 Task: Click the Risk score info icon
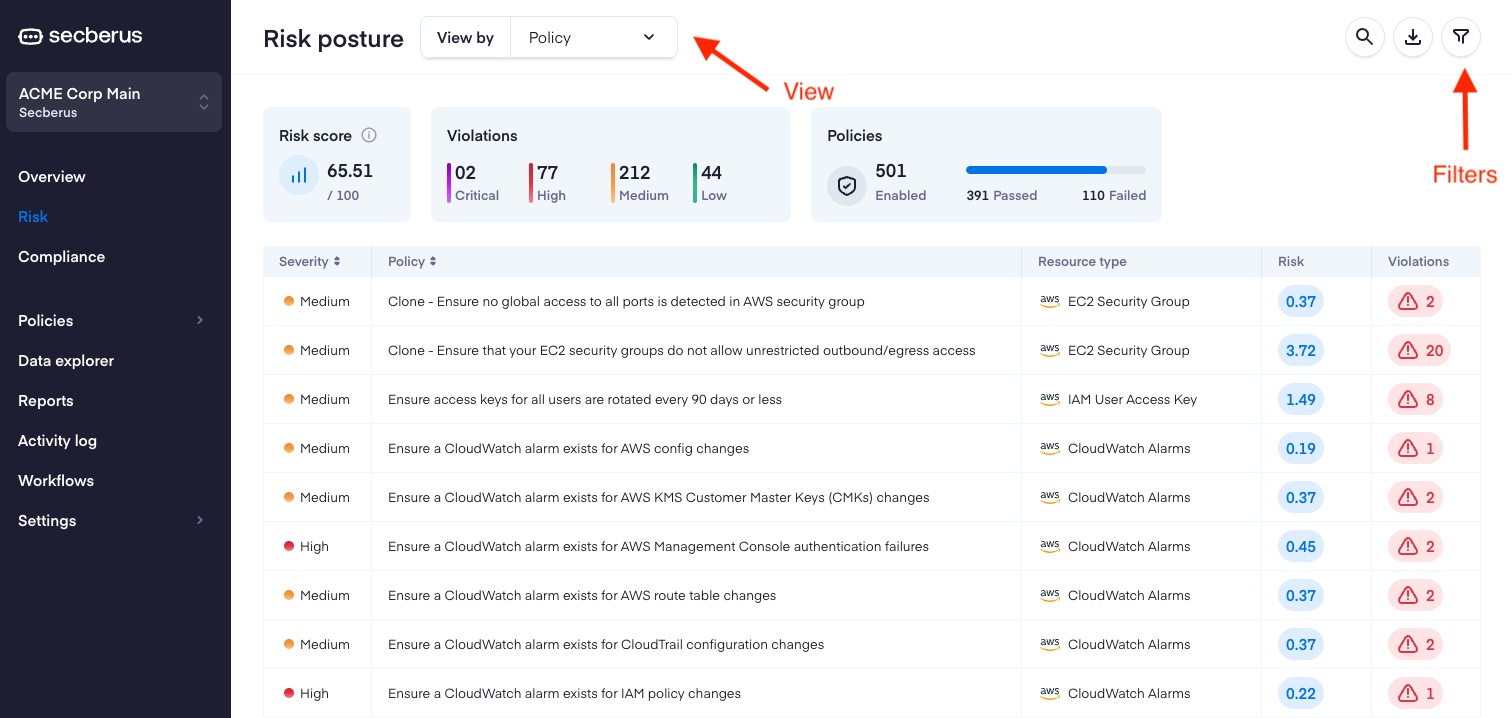(369, 135)
